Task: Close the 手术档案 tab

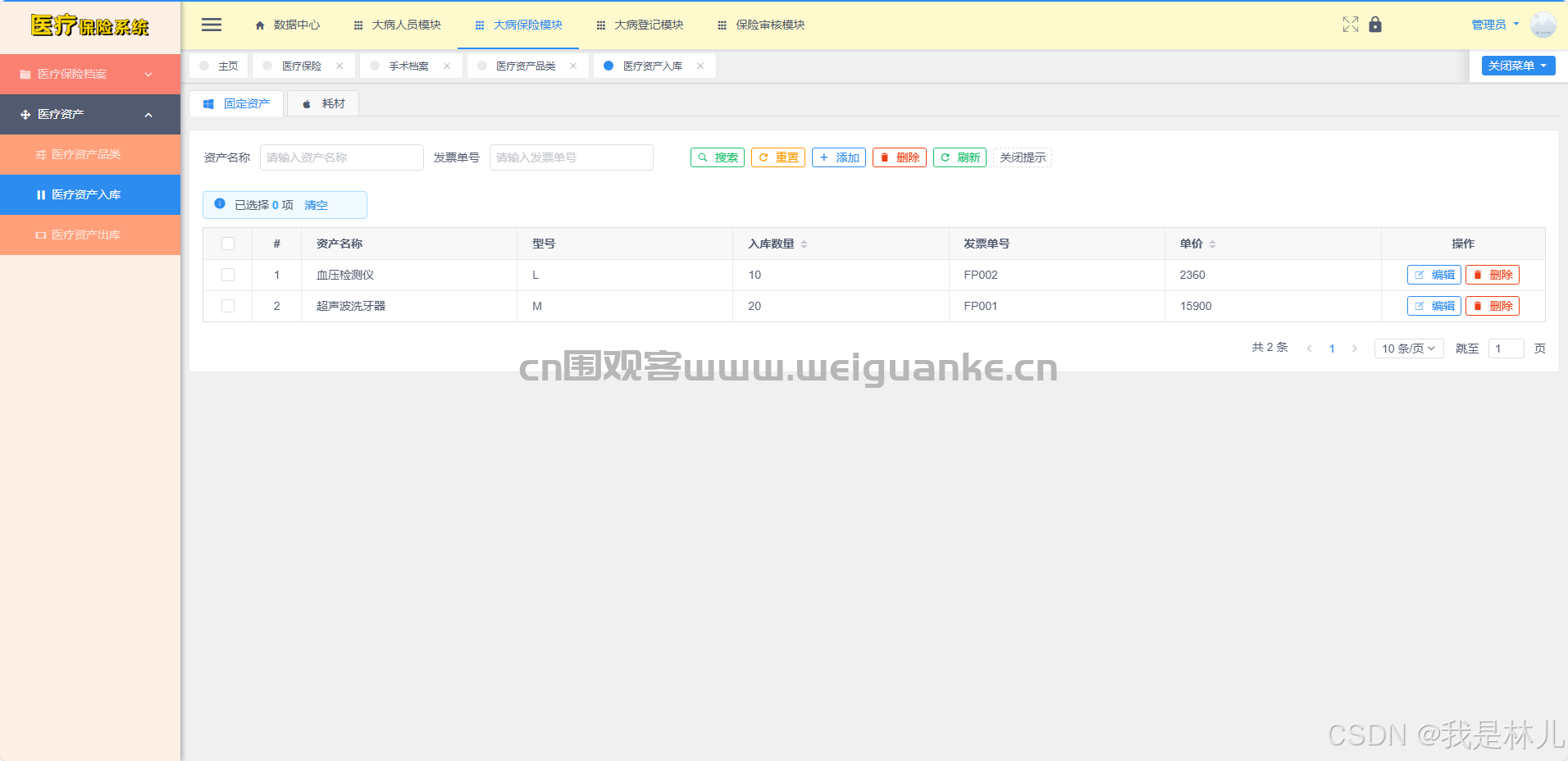Action: coord(447,66)
